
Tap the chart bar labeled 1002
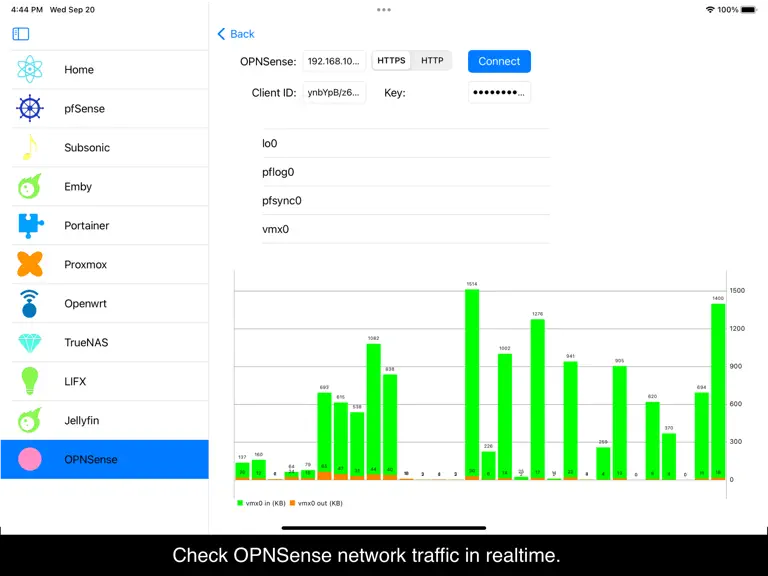pos(505,416)
